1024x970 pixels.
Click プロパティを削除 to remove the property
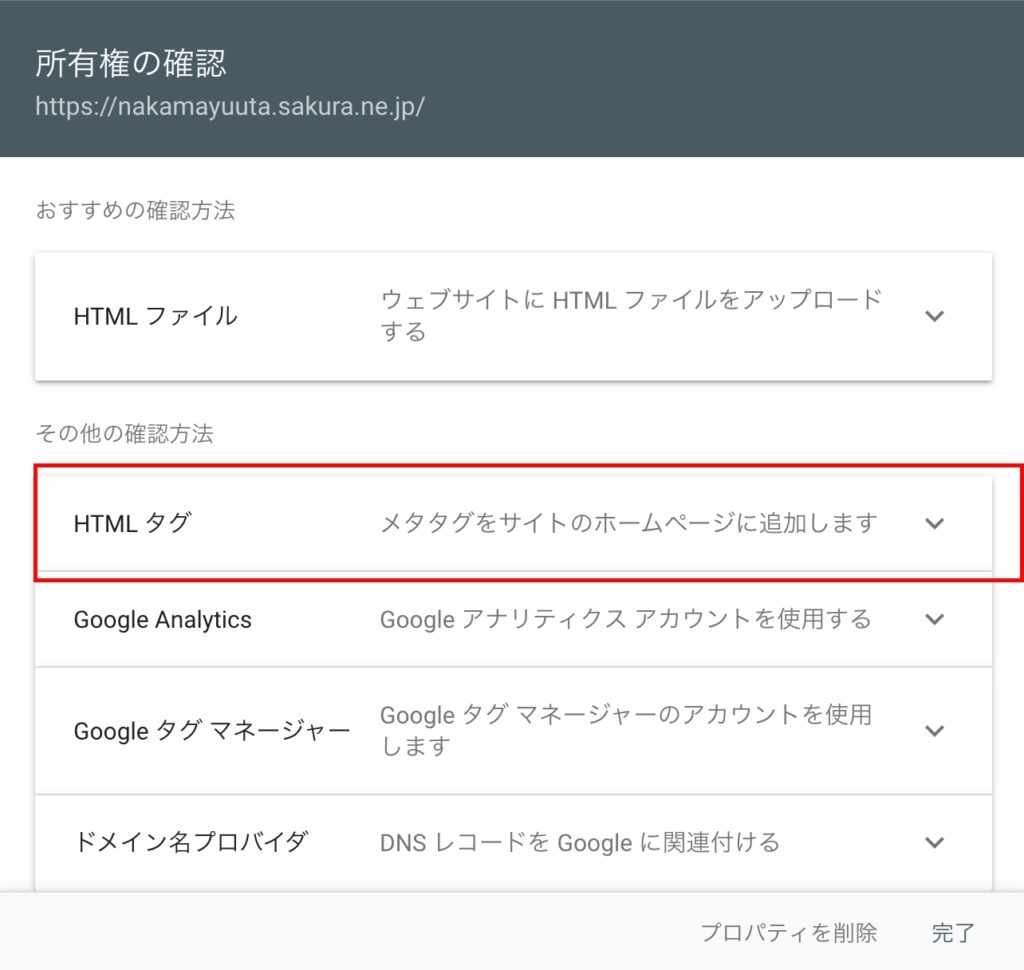click(788, 933)
